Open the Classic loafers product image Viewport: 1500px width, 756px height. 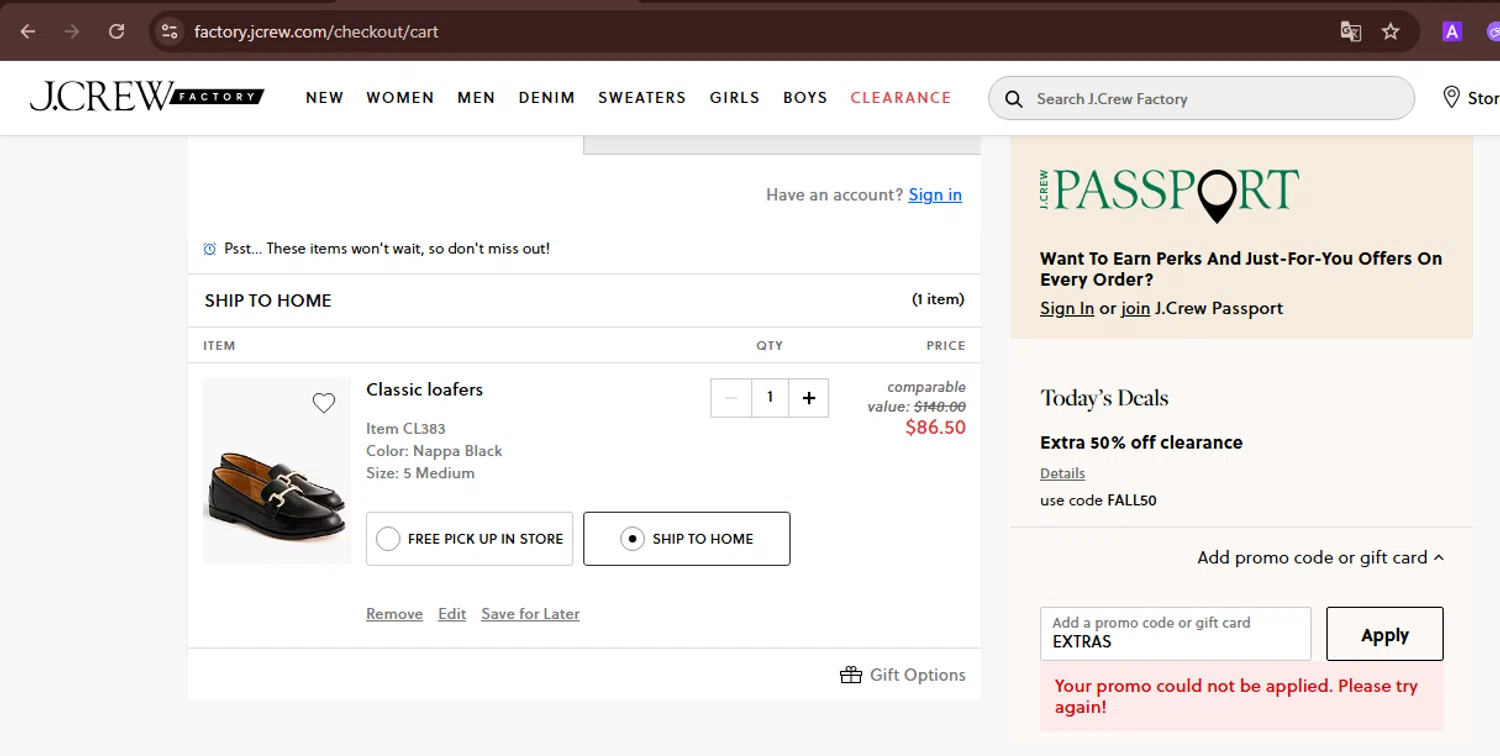click(x=277, y=471)
